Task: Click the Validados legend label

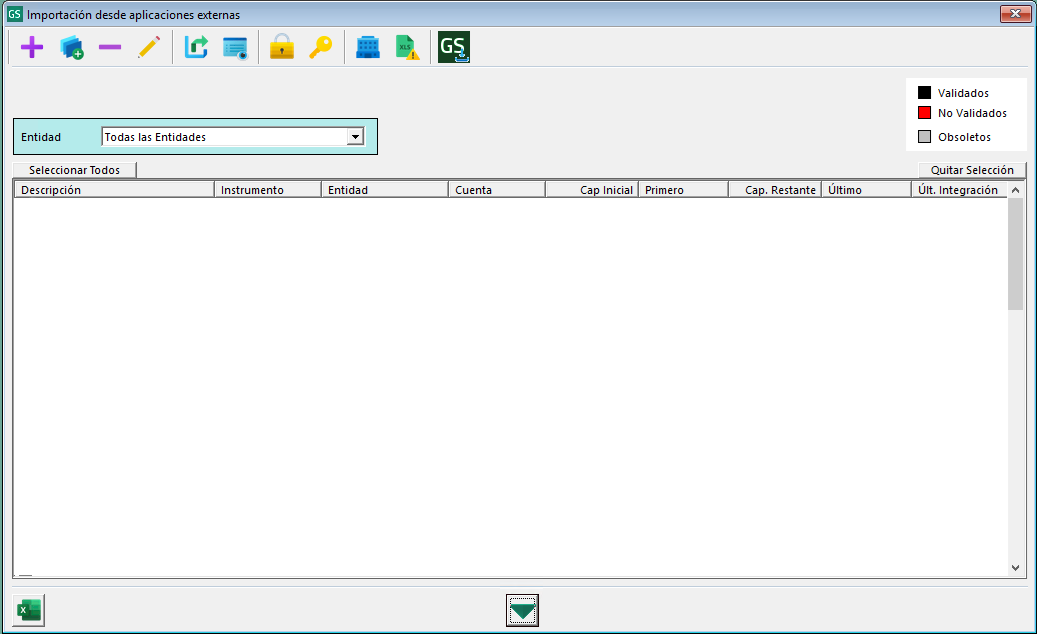Action: tap(963, 93)
